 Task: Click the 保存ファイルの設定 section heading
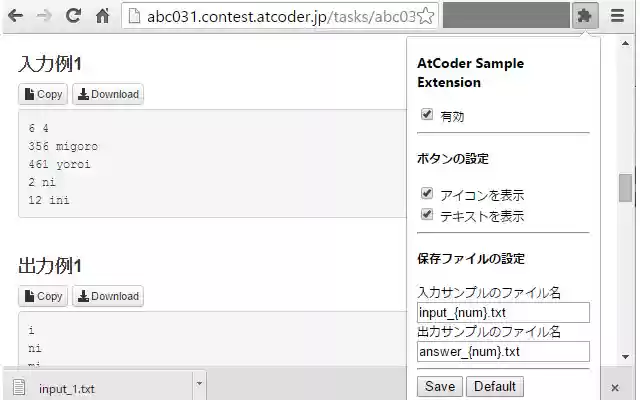pos(471,259)
